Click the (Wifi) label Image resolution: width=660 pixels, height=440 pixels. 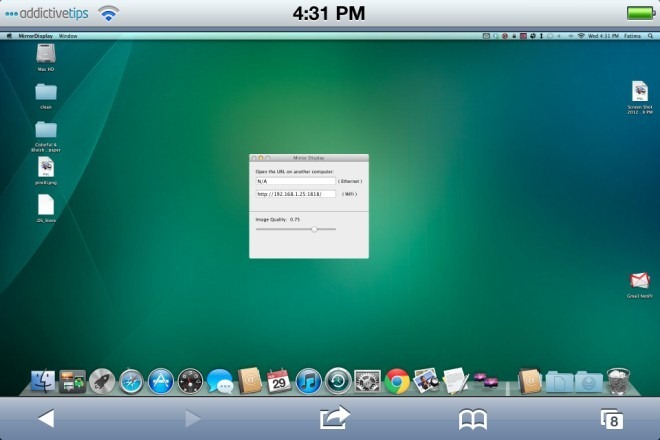(x=349, y=194)
